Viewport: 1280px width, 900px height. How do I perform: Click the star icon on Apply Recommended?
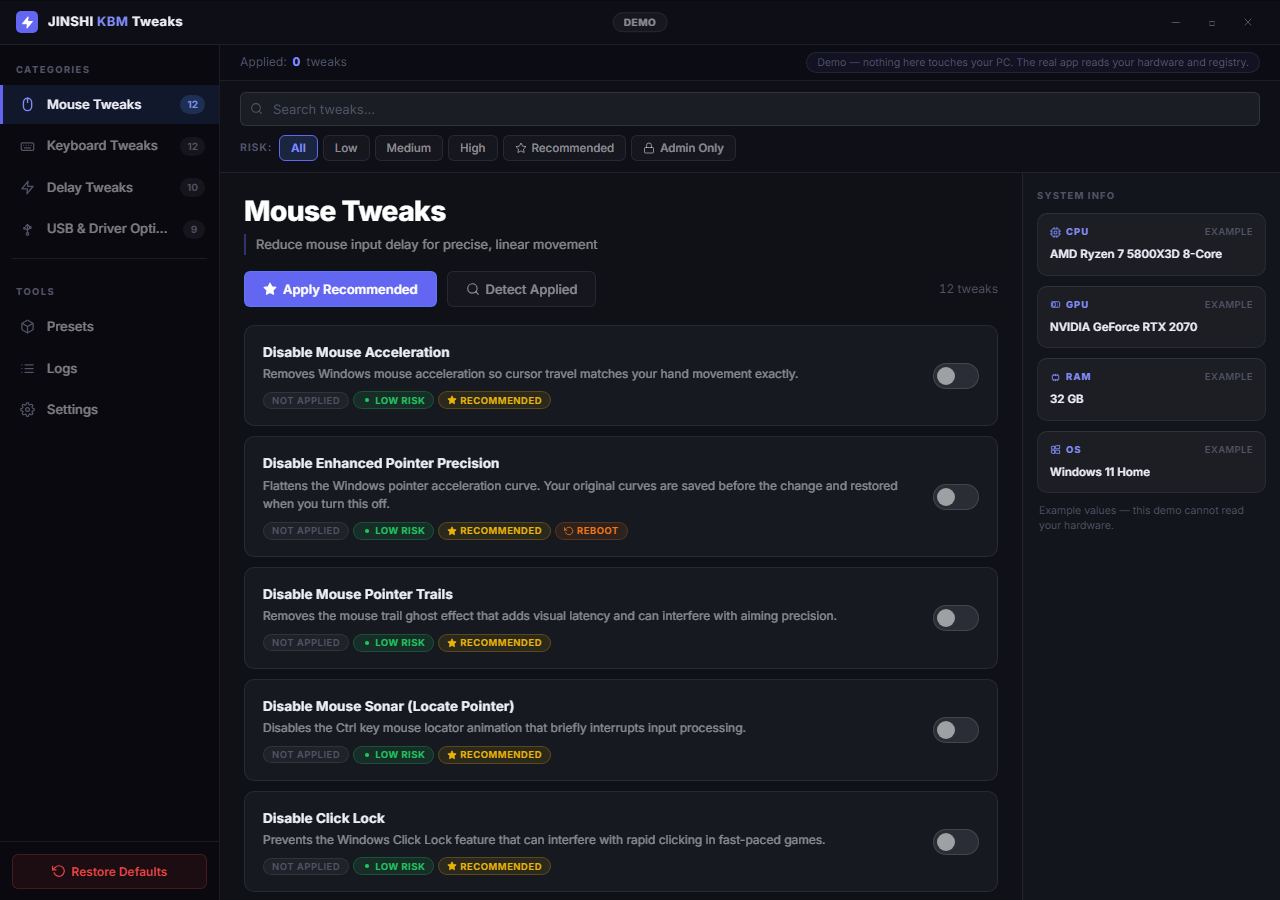[270, 289]
